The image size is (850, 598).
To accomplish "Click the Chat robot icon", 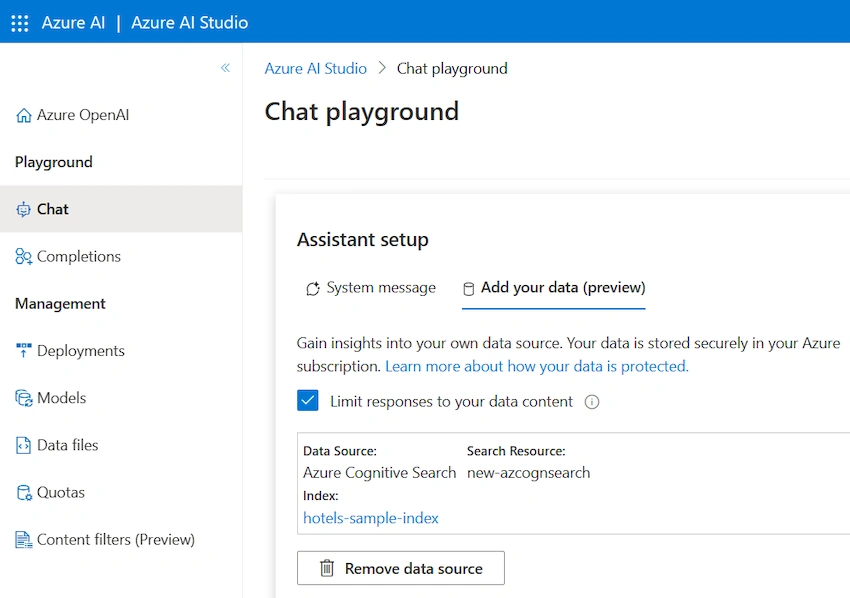I will [x=23, y=209].
